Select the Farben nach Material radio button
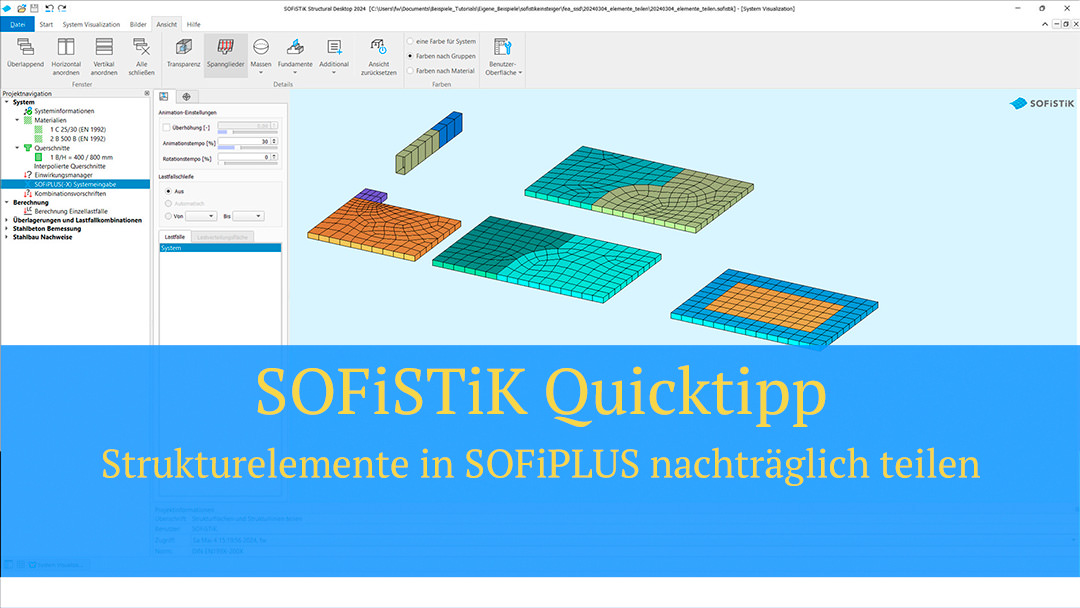The image size is (1080, 608). (413, 70)
